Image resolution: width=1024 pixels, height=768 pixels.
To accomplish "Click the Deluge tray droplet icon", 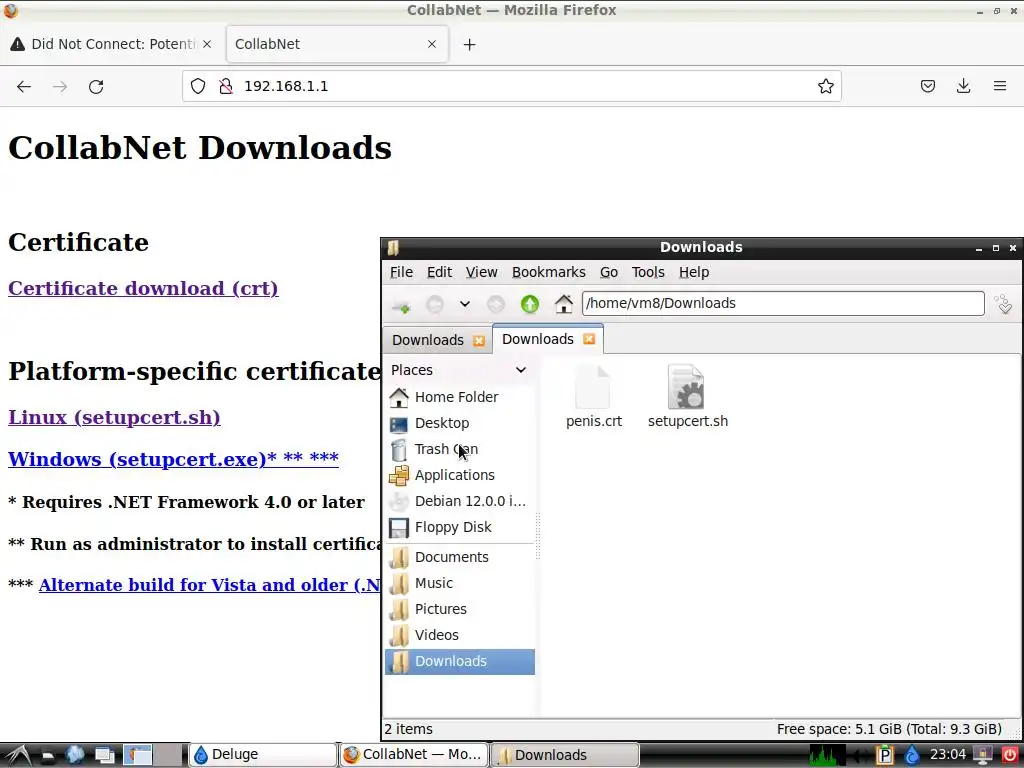I will 912,755.
